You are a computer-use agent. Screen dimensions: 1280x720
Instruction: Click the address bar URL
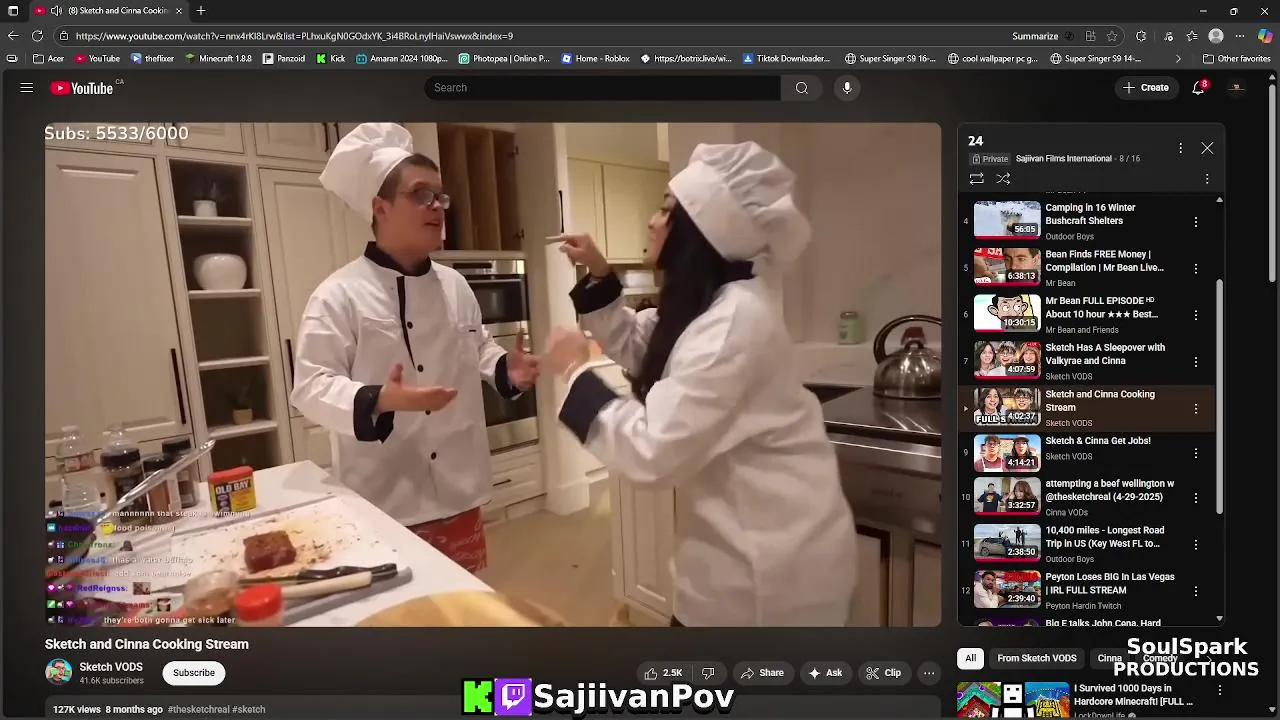(294, 36)
